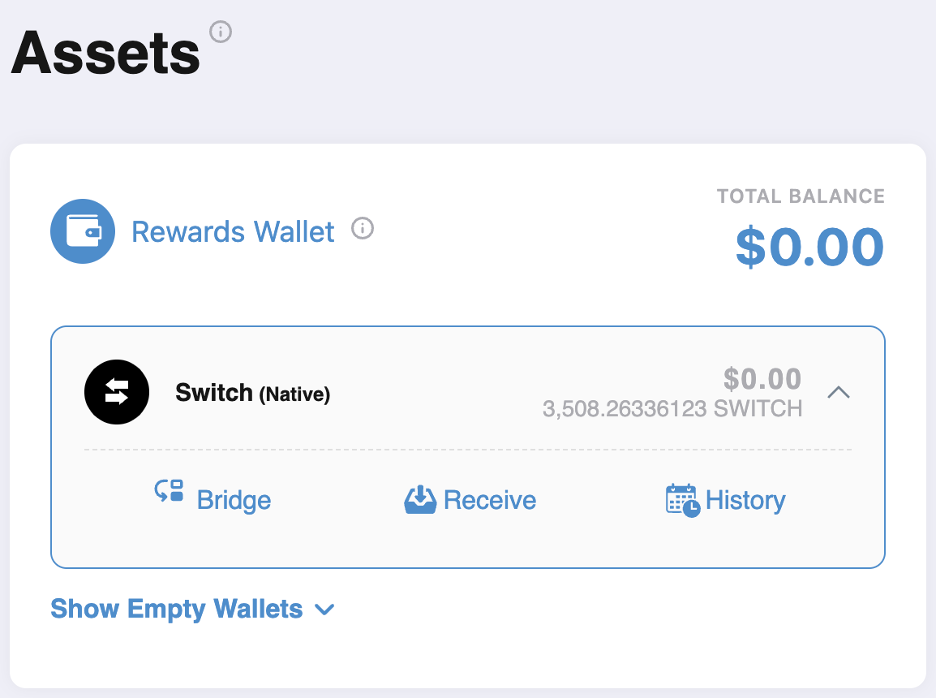Click the Assets page heading
This screenshot has width=936, height=698.
(106, 52)
